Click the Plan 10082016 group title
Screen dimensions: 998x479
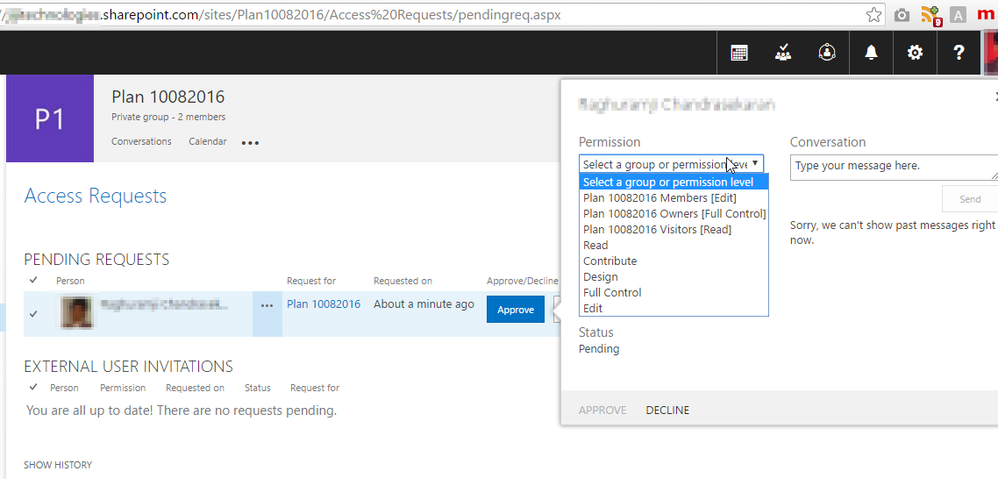click(x=168, y=97)
